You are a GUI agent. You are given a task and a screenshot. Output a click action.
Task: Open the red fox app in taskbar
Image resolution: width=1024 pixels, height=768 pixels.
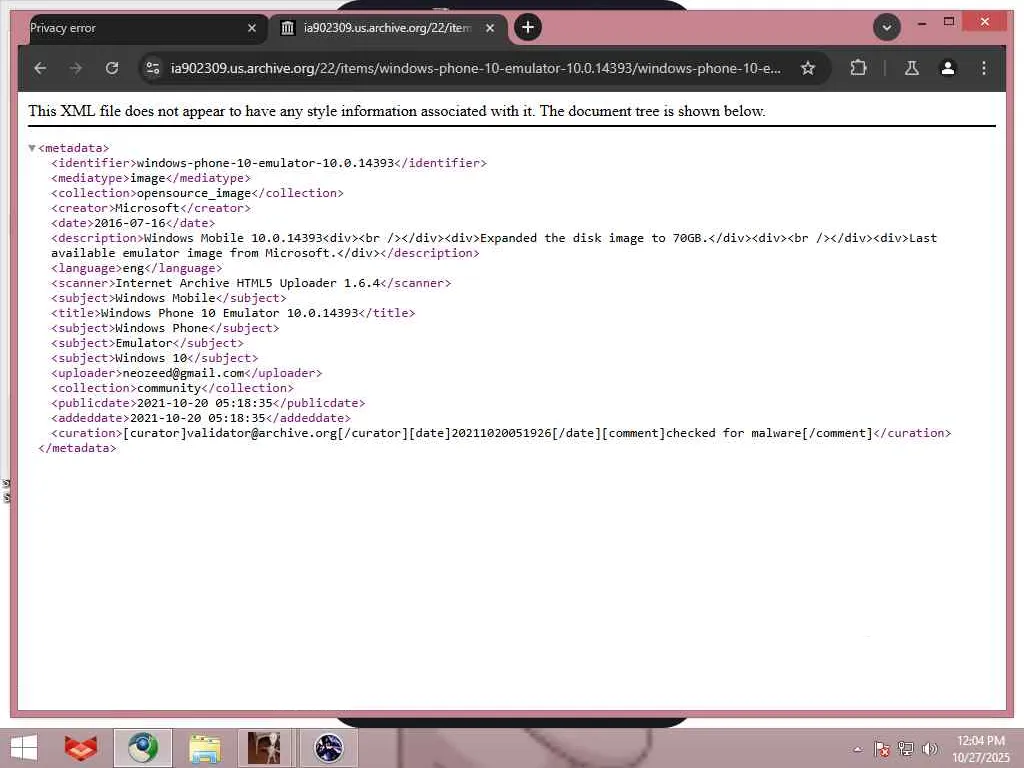[x=81, y=748]
